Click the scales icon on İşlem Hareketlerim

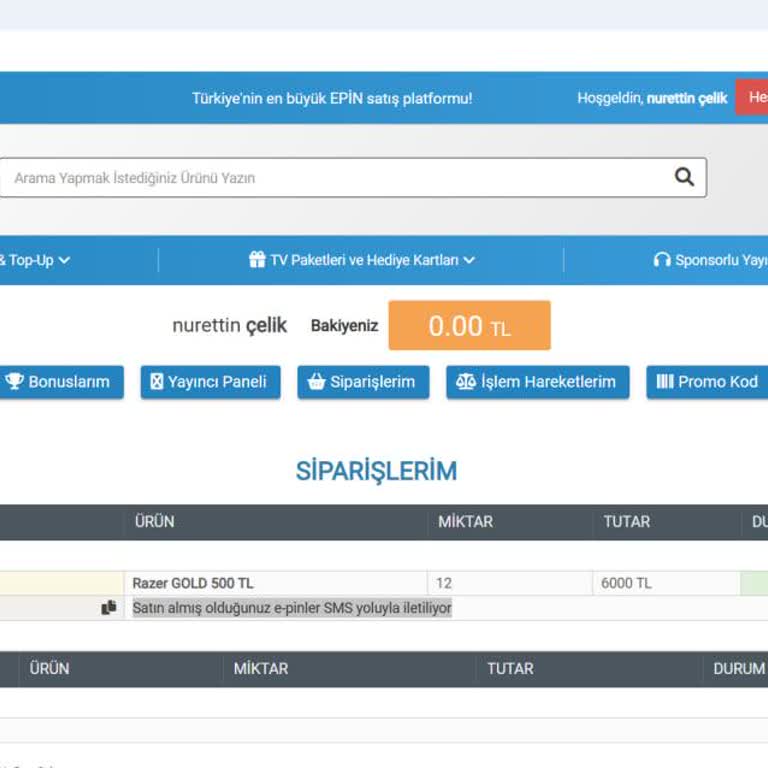tap(466, 381)
